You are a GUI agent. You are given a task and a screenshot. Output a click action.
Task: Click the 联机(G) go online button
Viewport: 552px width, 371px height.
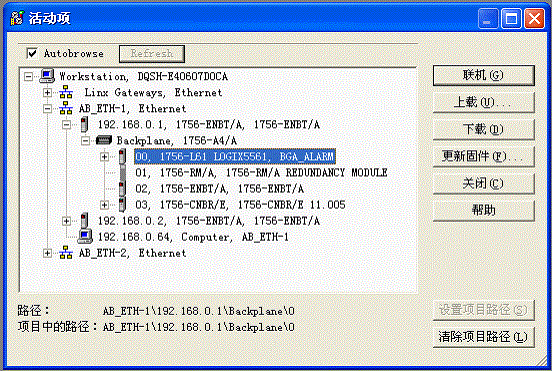(x=483, y=75)
